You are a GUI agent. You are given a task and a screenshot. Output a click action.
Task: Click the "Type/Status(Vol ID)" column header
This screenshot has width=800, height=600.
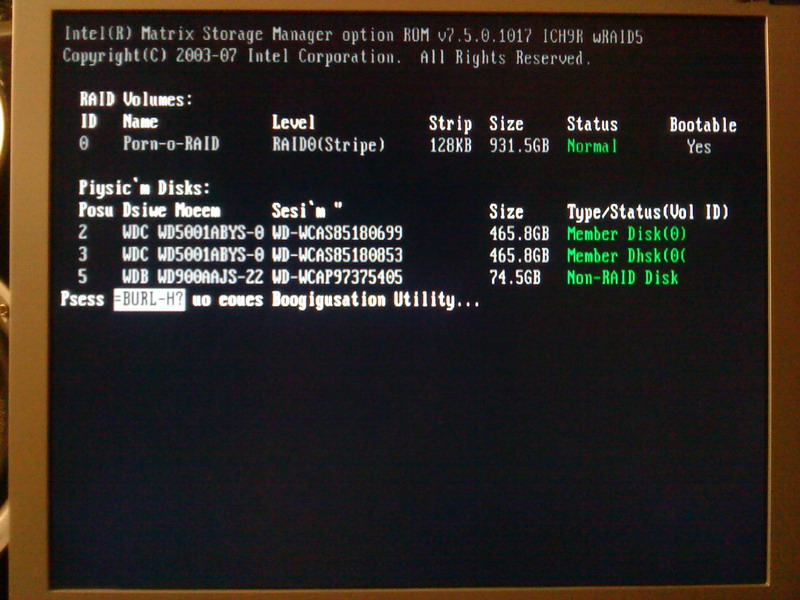pyautogui.click(x=648, y=212)
